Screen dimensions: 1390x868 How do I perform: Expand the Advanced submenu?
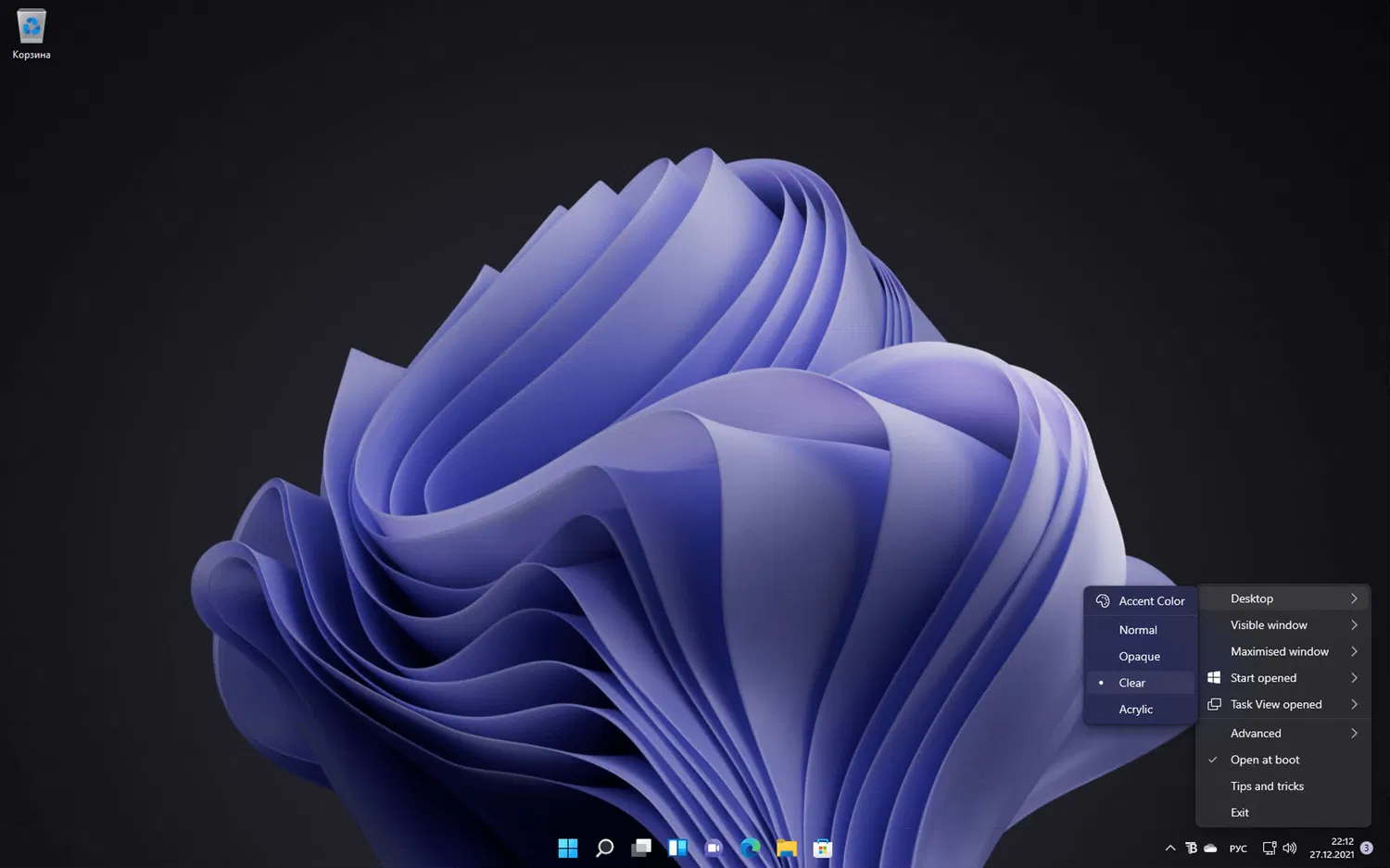(x=1283, y=734)
